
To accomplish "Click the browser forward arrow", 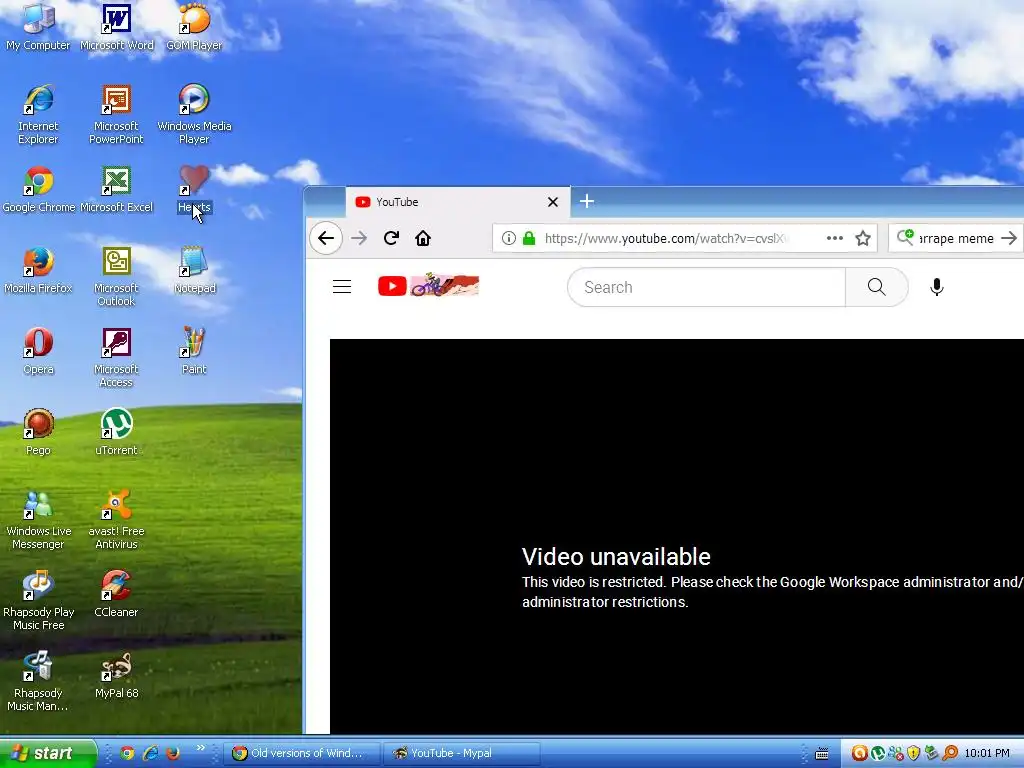I will (x=359, y=238).
